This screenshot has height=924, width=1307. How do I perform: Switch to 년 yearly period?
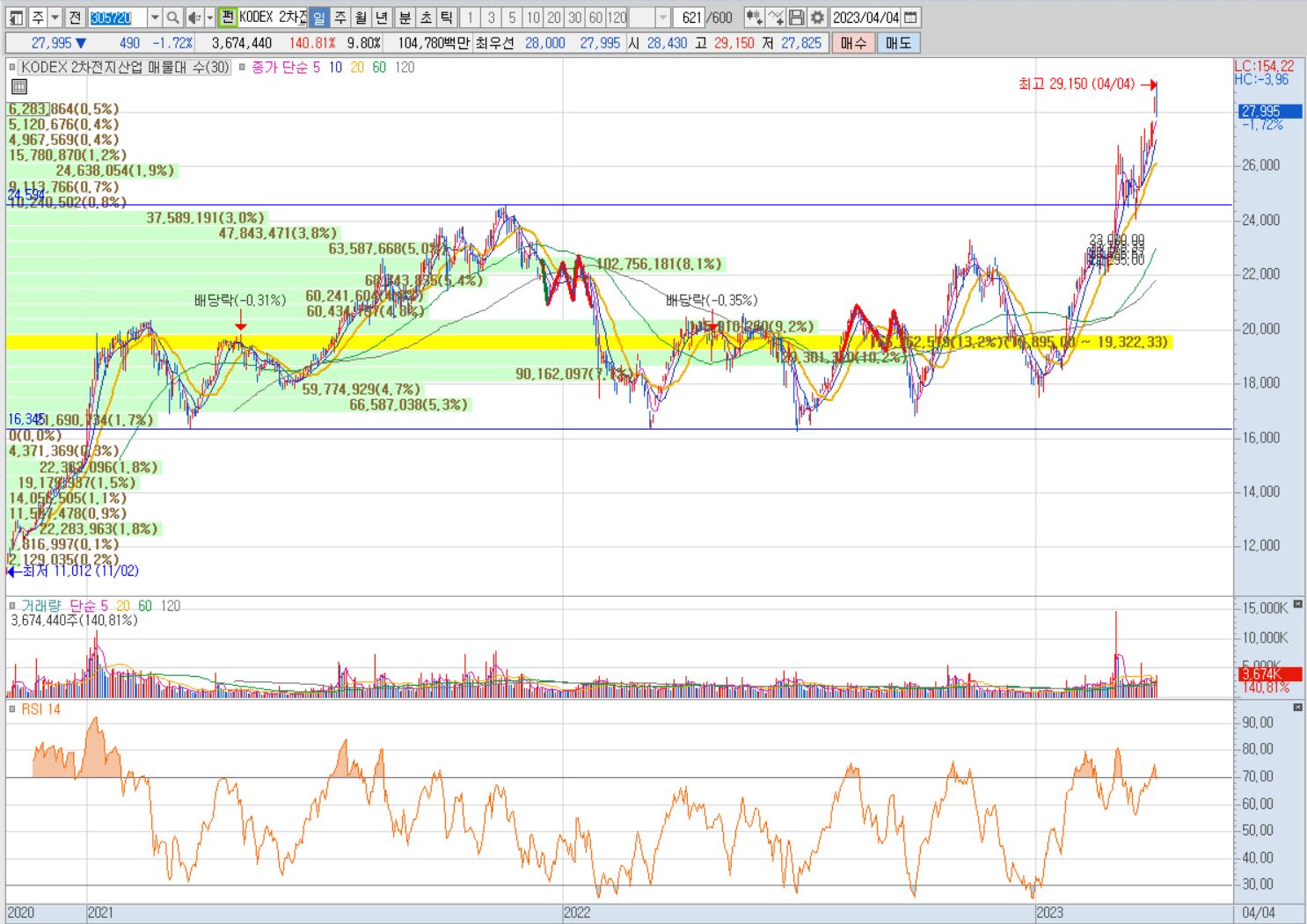click(x=382, y=18)
